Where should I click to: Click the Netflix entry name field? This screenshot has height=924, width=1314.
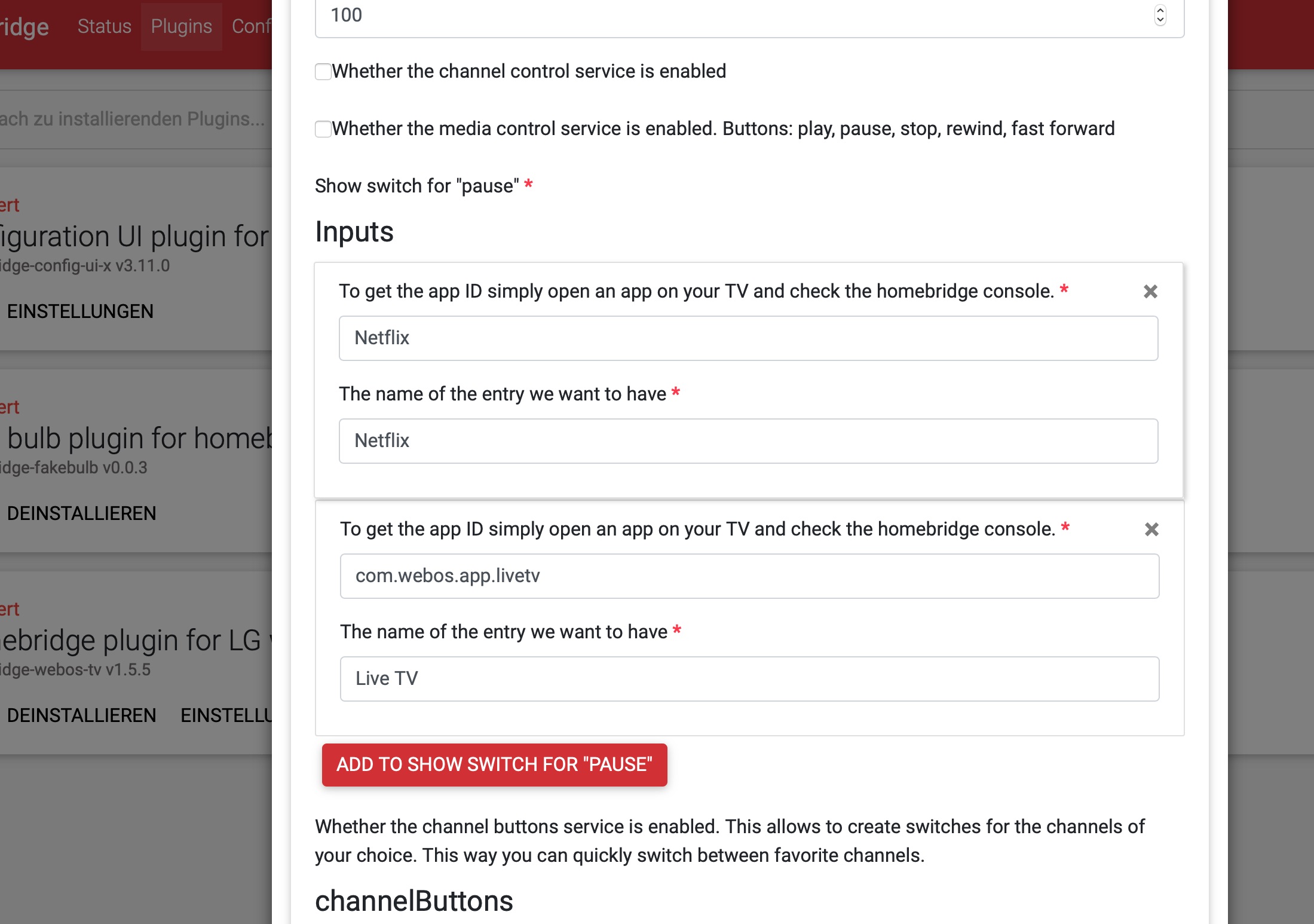pyautogui.click(x=748, y=441)
